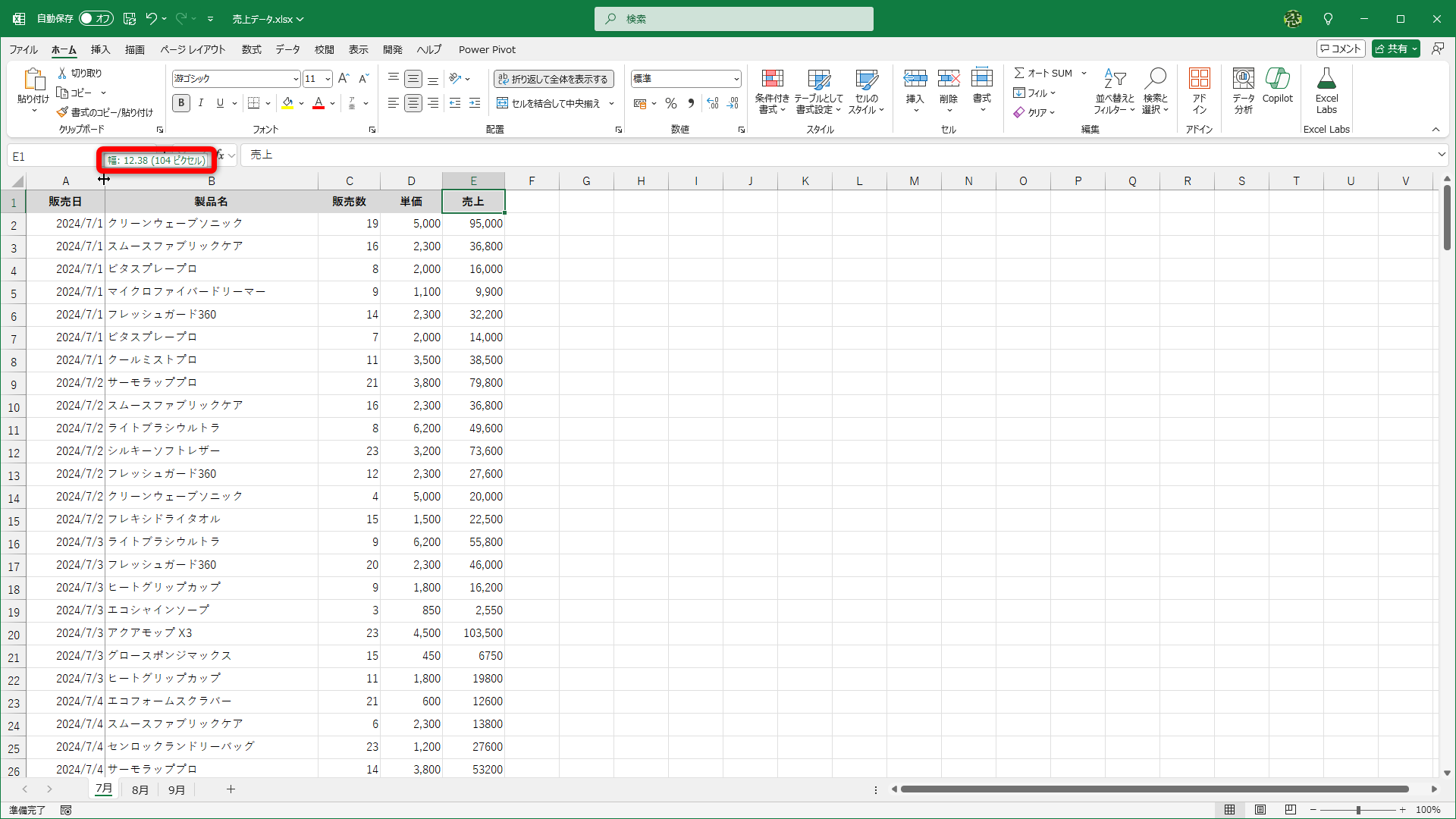Screen dimensions: 1456x819
Task: Click the Analyze Data icon
Action: click(1243, 79)
